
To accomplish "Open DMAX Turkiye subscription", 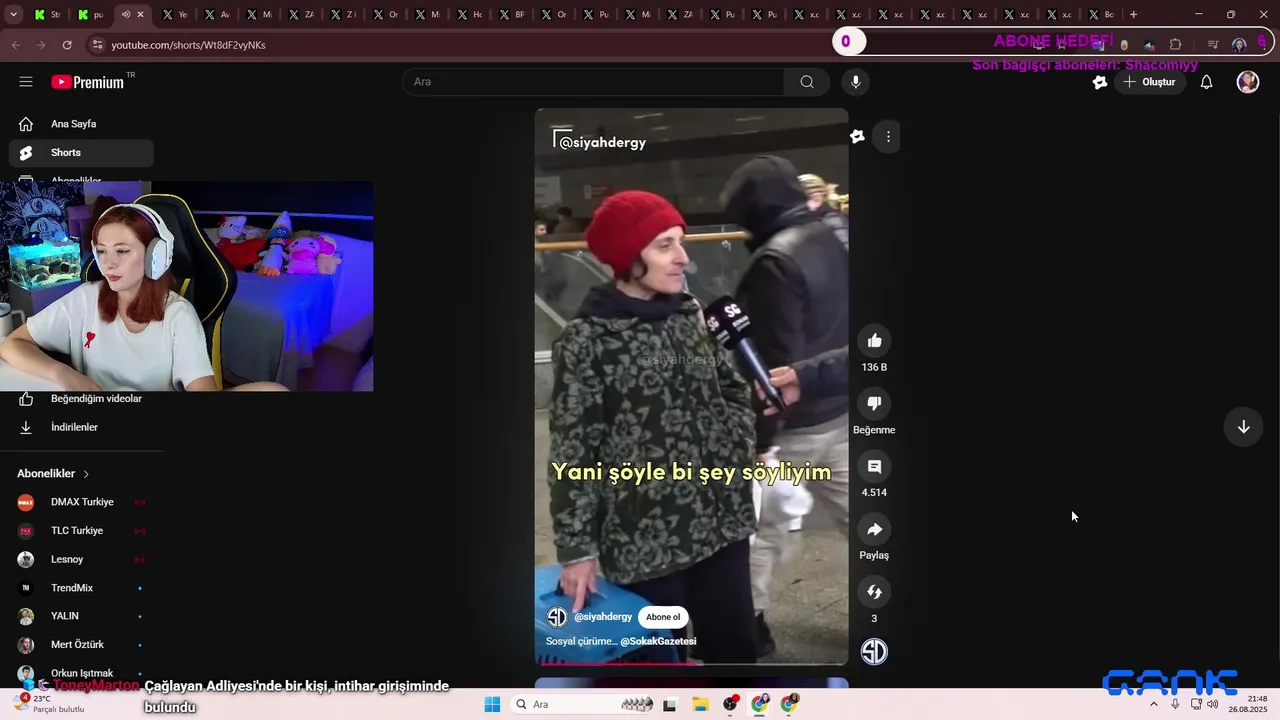I will coord(81,502).
